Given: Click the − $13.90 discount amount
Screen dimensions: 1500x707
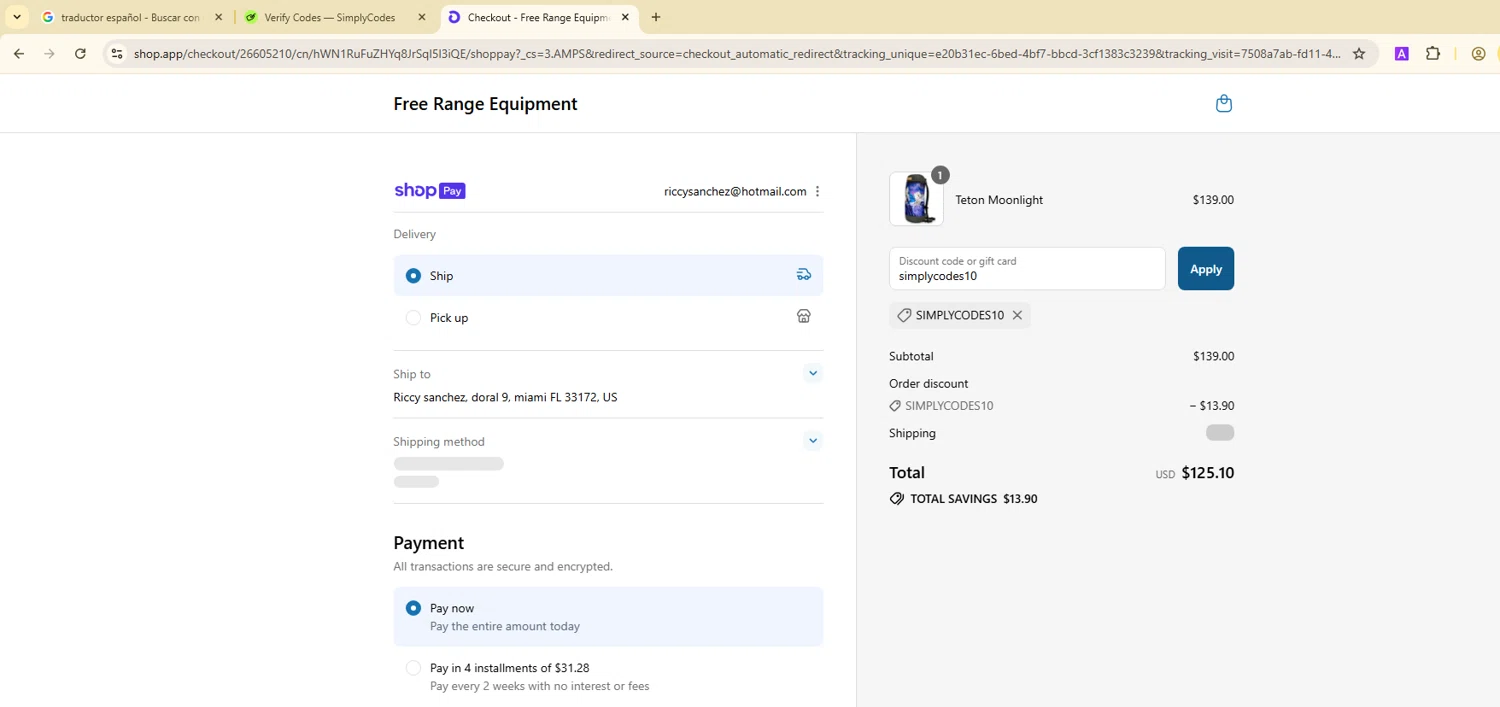Looking at the screenshot, I should pos(1212,406).
